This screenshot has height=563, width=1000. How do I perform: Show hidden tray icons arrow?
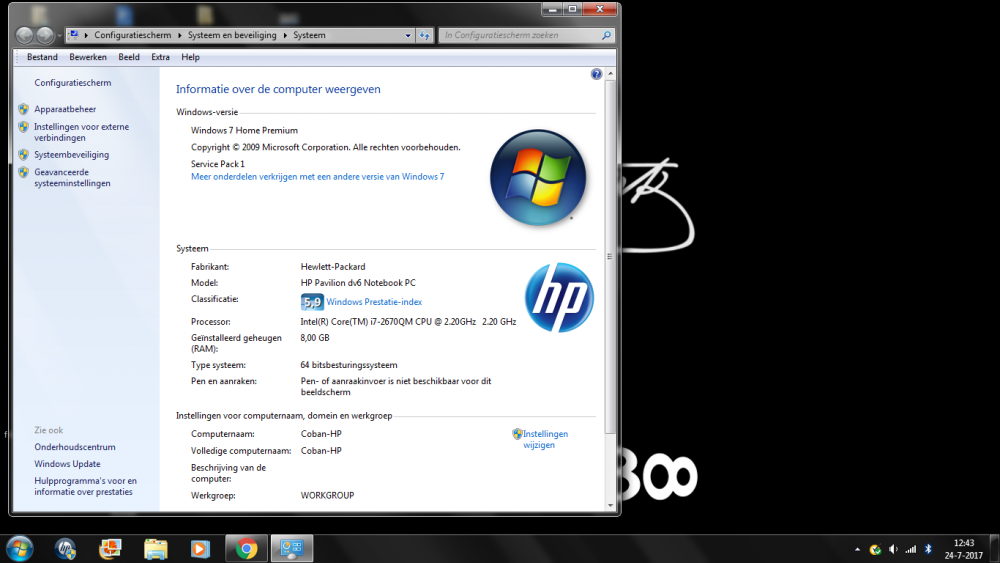click(x=857, y=549)
